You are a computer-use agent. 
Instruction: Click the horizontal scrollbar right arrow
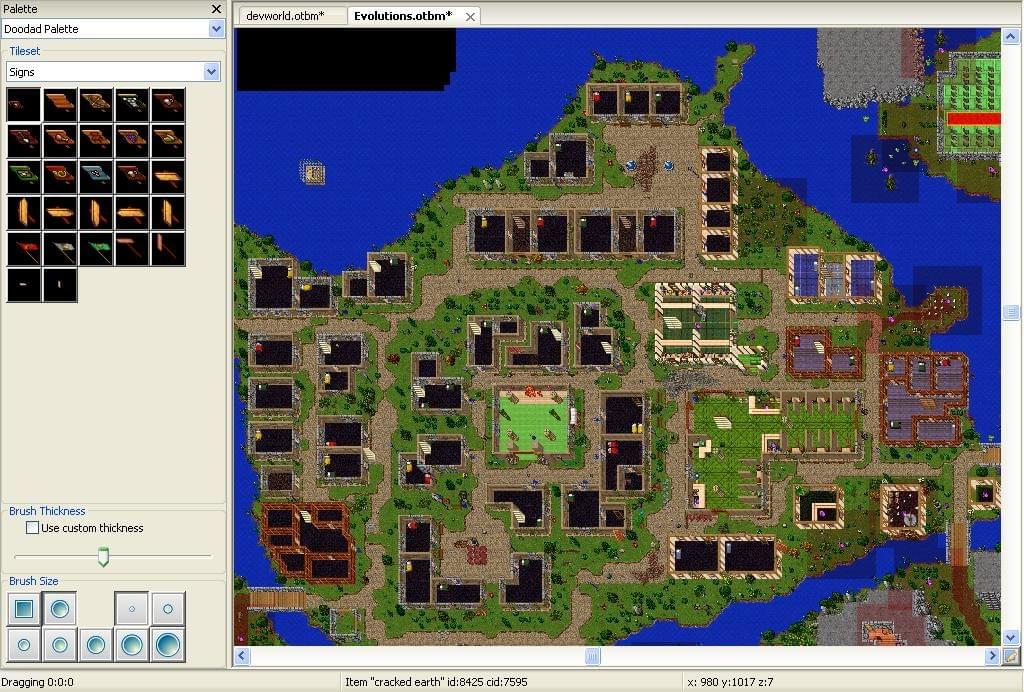pyautogui.click(x=993, y=655)
